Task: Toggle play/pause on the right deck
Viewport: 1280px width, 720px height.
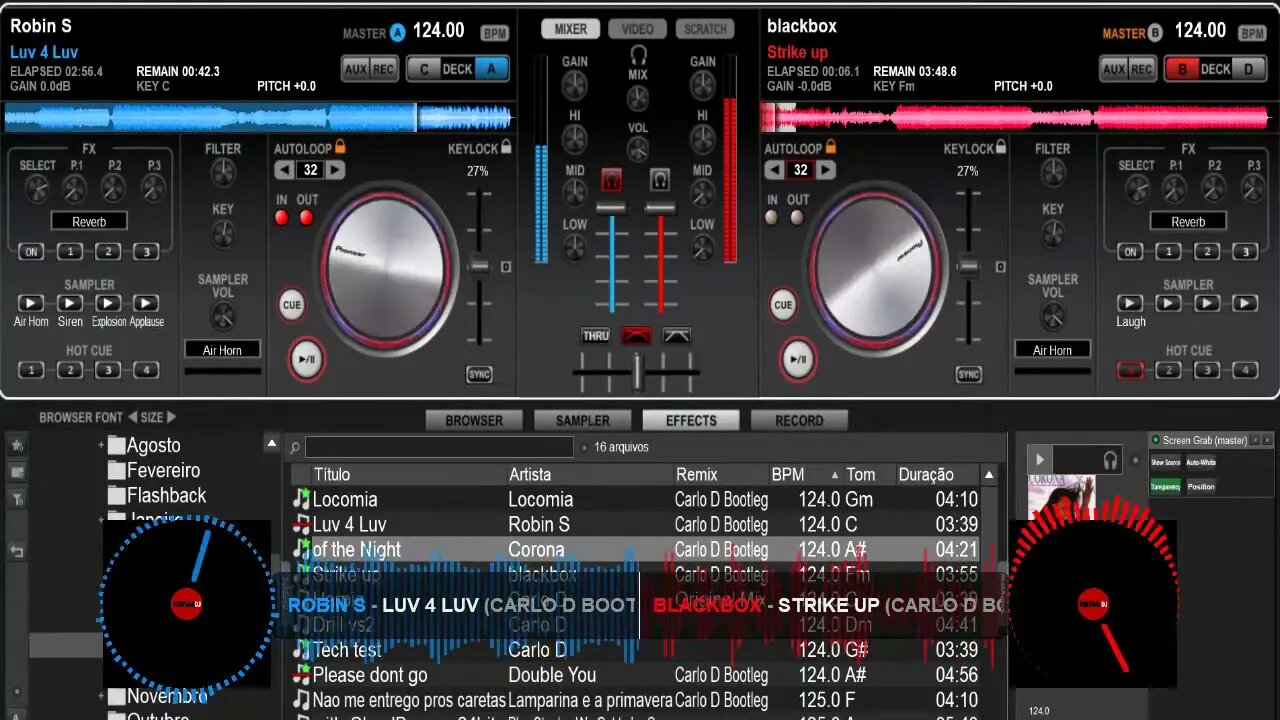Action: coord(798,360)
